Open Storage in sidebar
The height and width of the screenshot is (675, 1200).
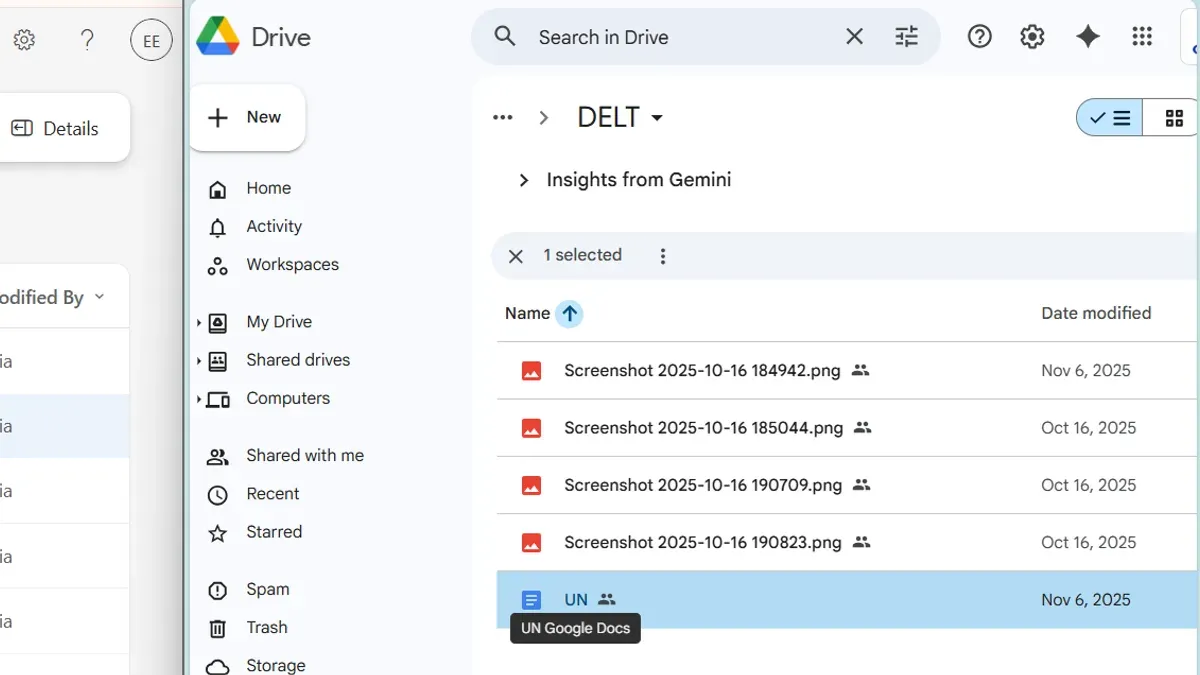coord(276,665)
